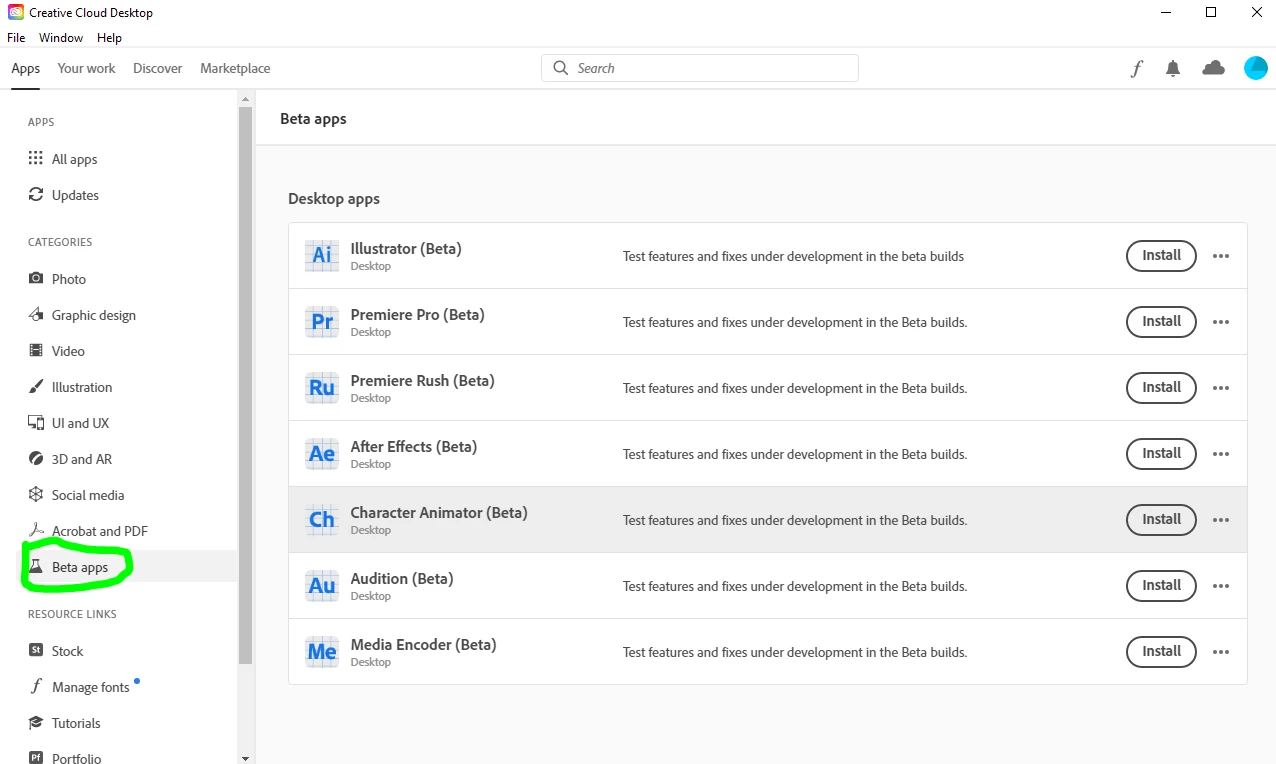Viewport: 1276px width, 764px height.
Task: Open more options for Premiere Rush (Beta)
Action: click(1221, 388)
